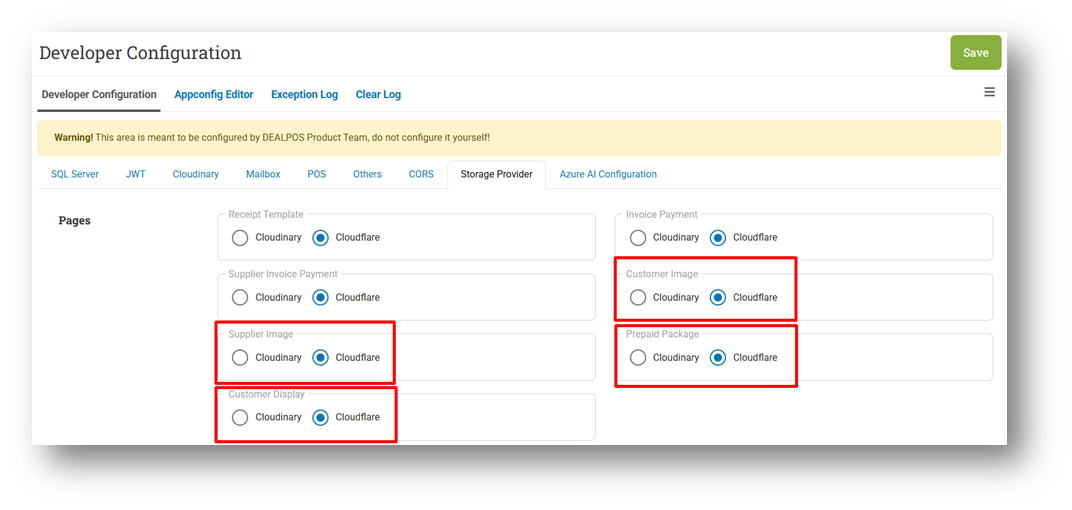Click the 'Pages' section label
This screenshot has width=1072, height=510.
(x=75, y=221)
